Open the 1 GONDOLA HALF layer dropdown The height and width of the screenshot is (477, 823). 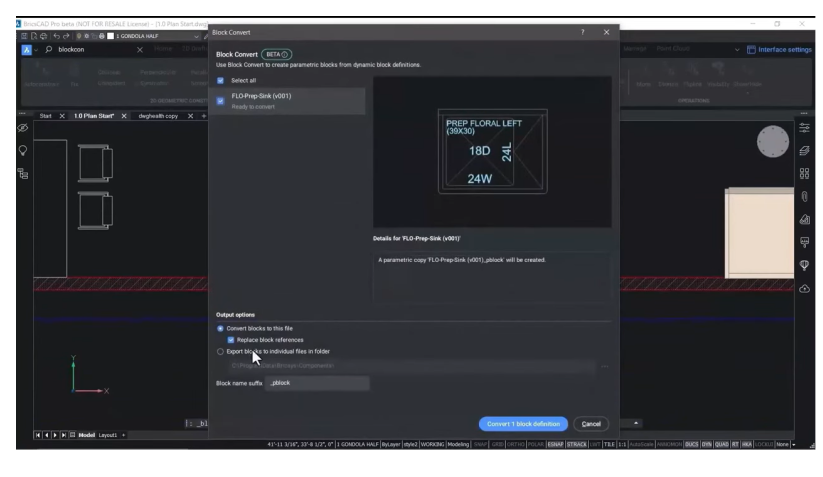tap(196, 36)
